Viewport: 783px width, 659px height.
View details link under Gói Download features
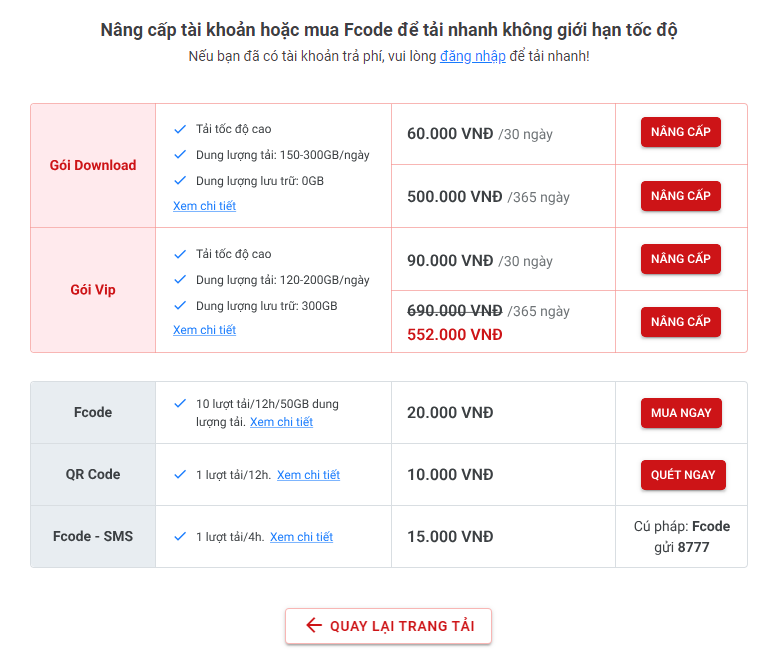[204, 206]
